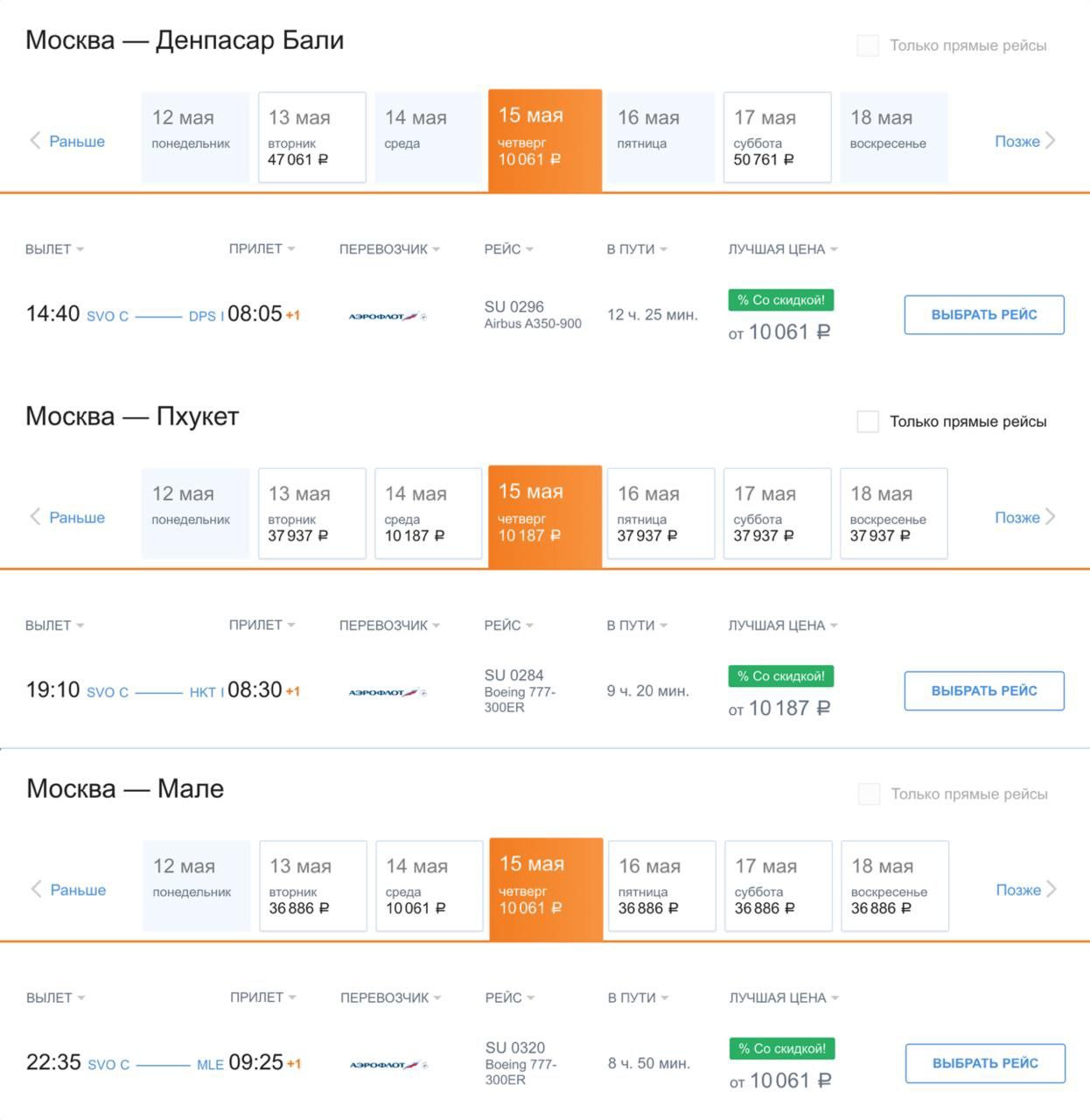Switch to 14 мая date tab for Phuket
The width and height of the screenshot is (1090, 1120).
click(428, 514)
